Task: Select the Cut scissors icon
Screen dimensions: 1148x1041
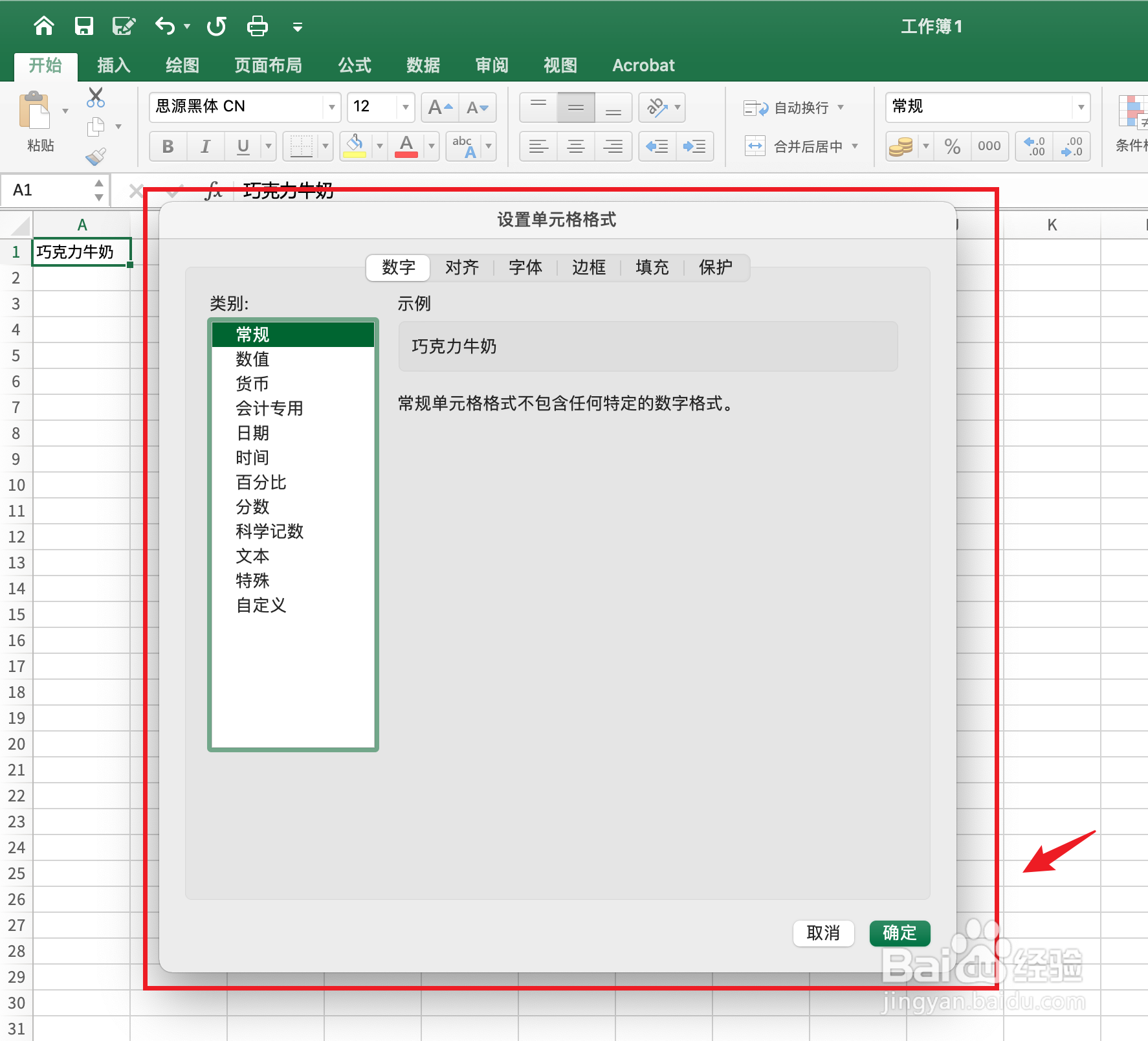Action: pos(95,96)
